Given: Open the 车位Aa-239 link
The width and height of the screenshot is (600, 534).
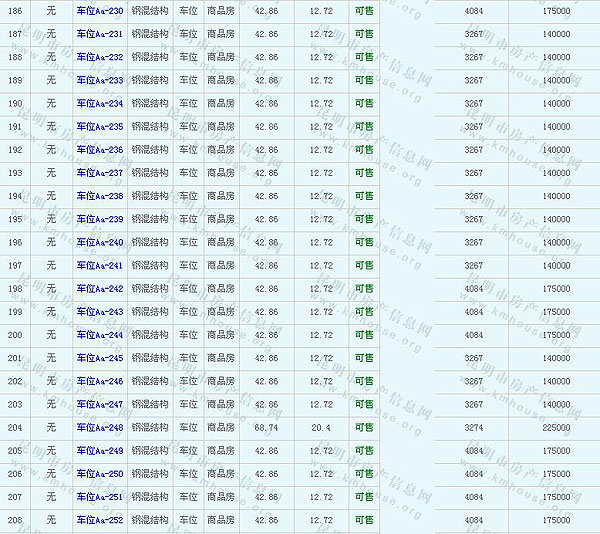Looking at the screenshot, I should 100,219.
